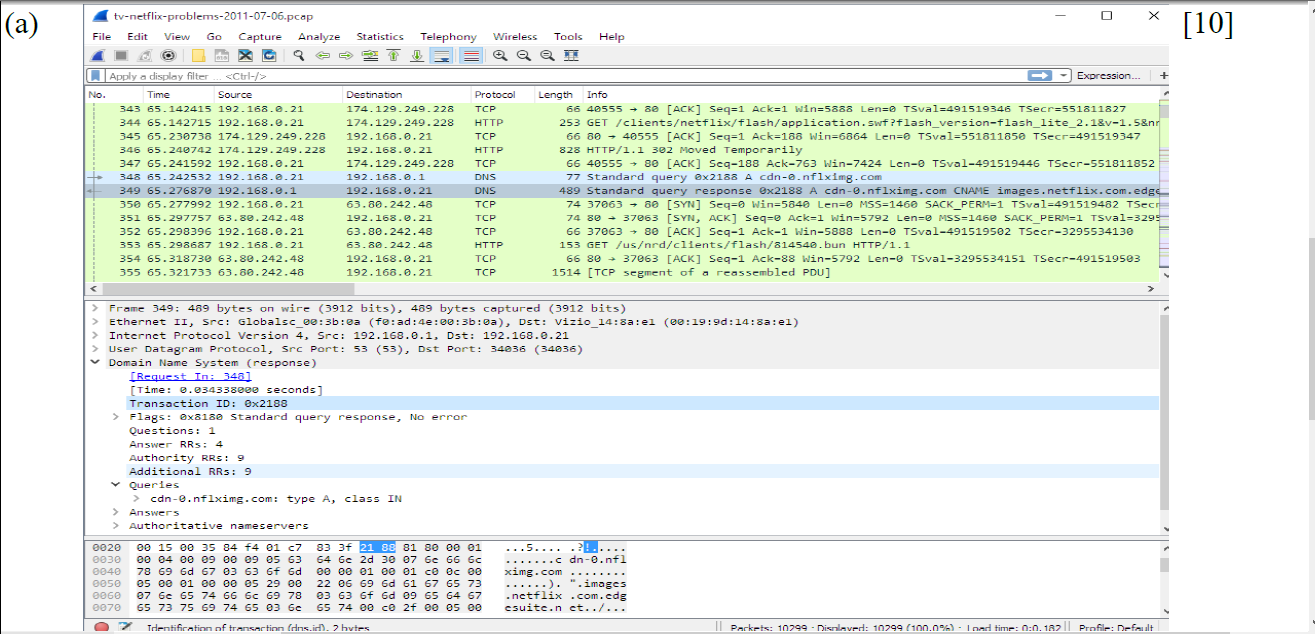Open the Wireless menu
The width and height of the screenshot is (1315, 634).
pyautogui.click(x=515, y=37)
